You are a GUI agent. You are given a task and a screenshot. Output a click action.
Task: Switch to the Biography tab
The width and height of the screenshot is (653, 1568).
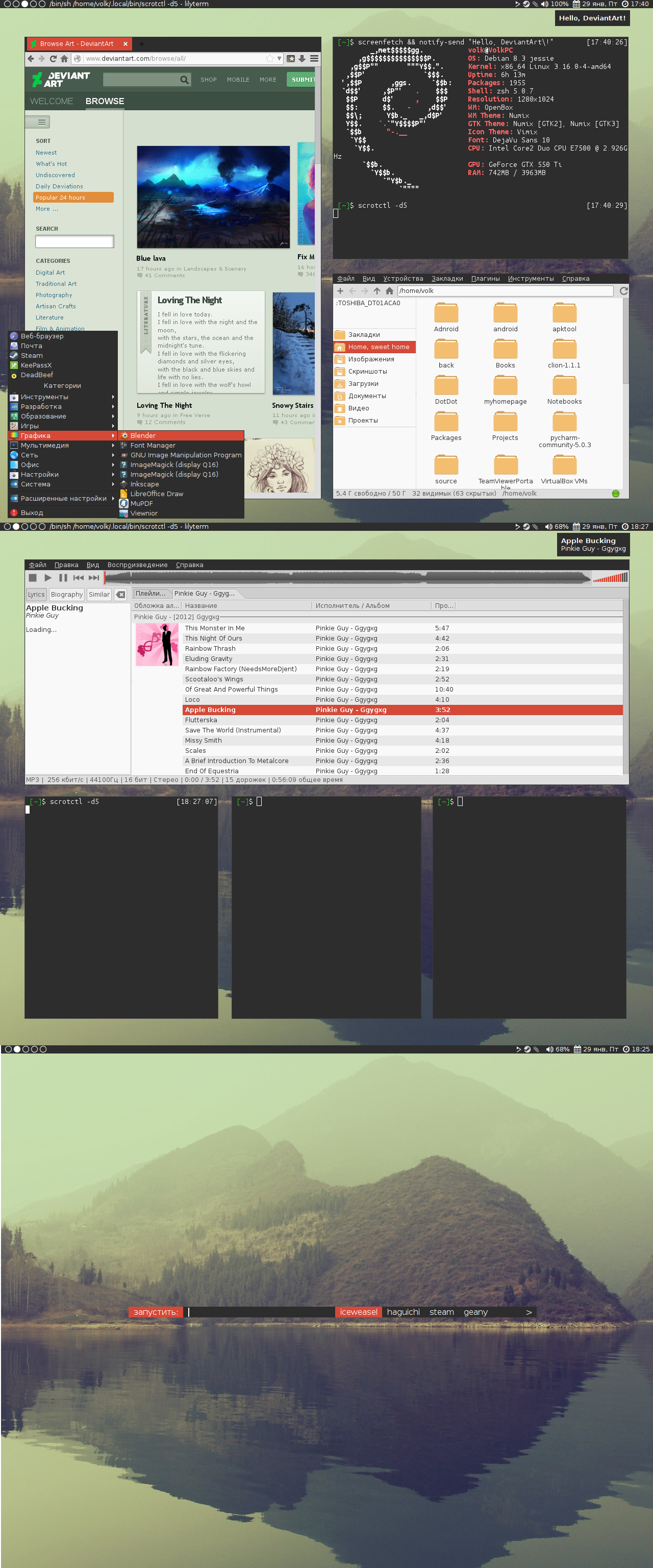66,595
